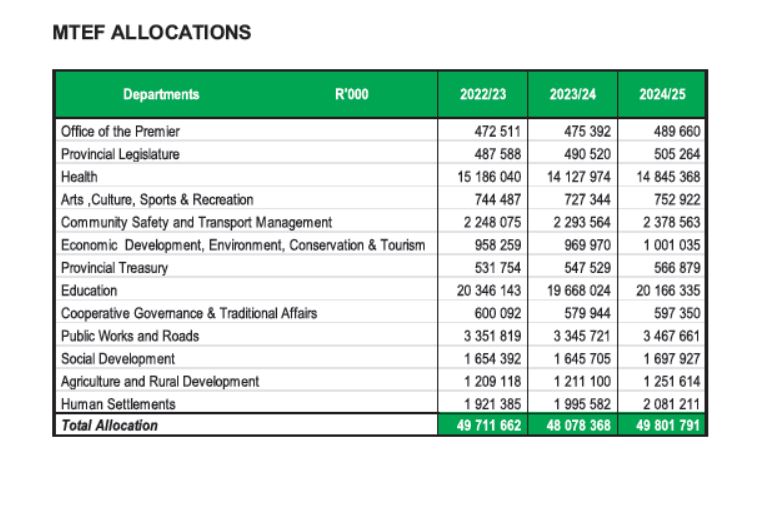Select Education value 20 166 335
The width and height of the screenshot is (768, 507).
pos(668,290)
